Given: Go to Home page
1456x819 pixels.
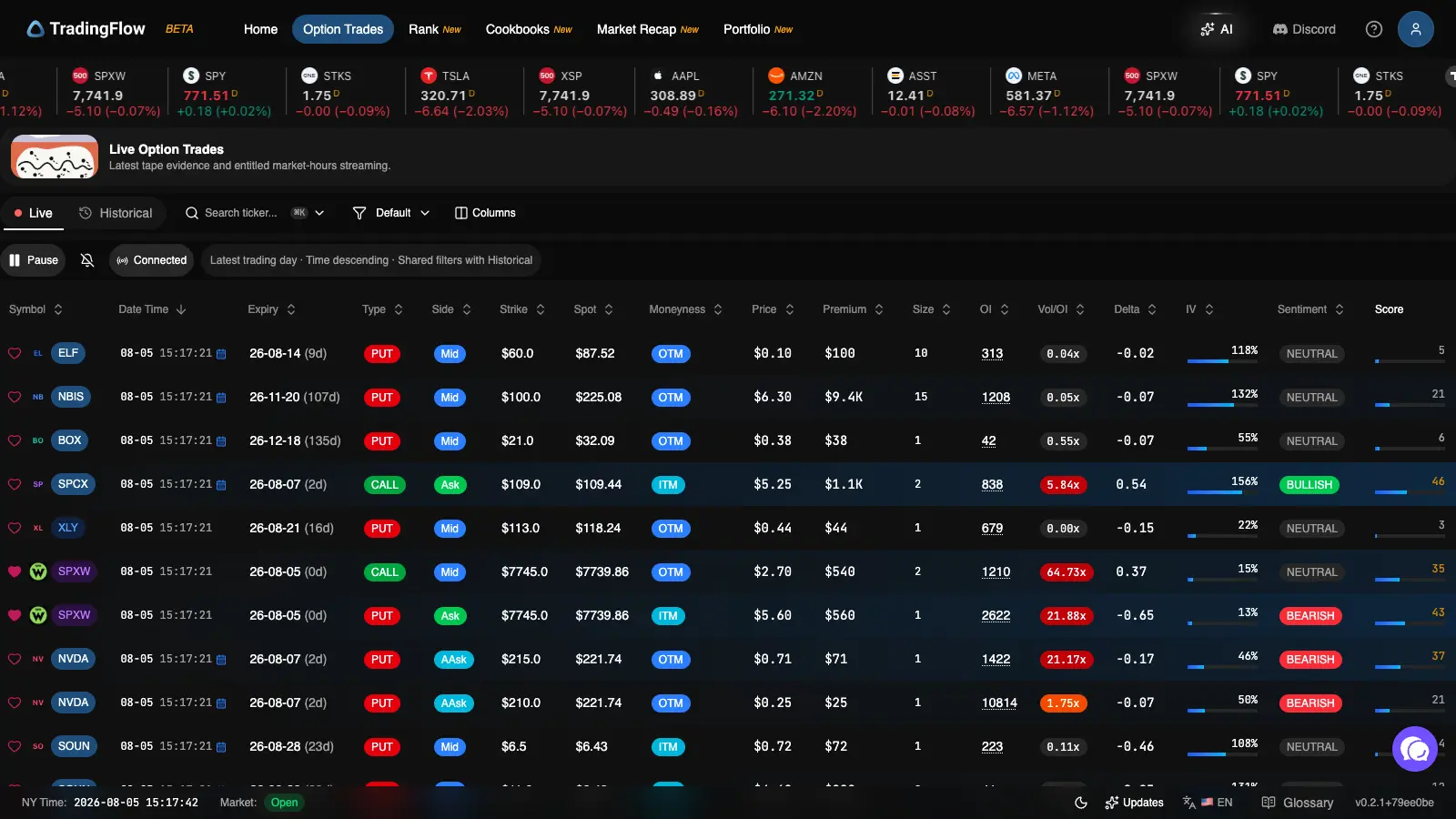Looking at the screenshot, I should (260, 29).
